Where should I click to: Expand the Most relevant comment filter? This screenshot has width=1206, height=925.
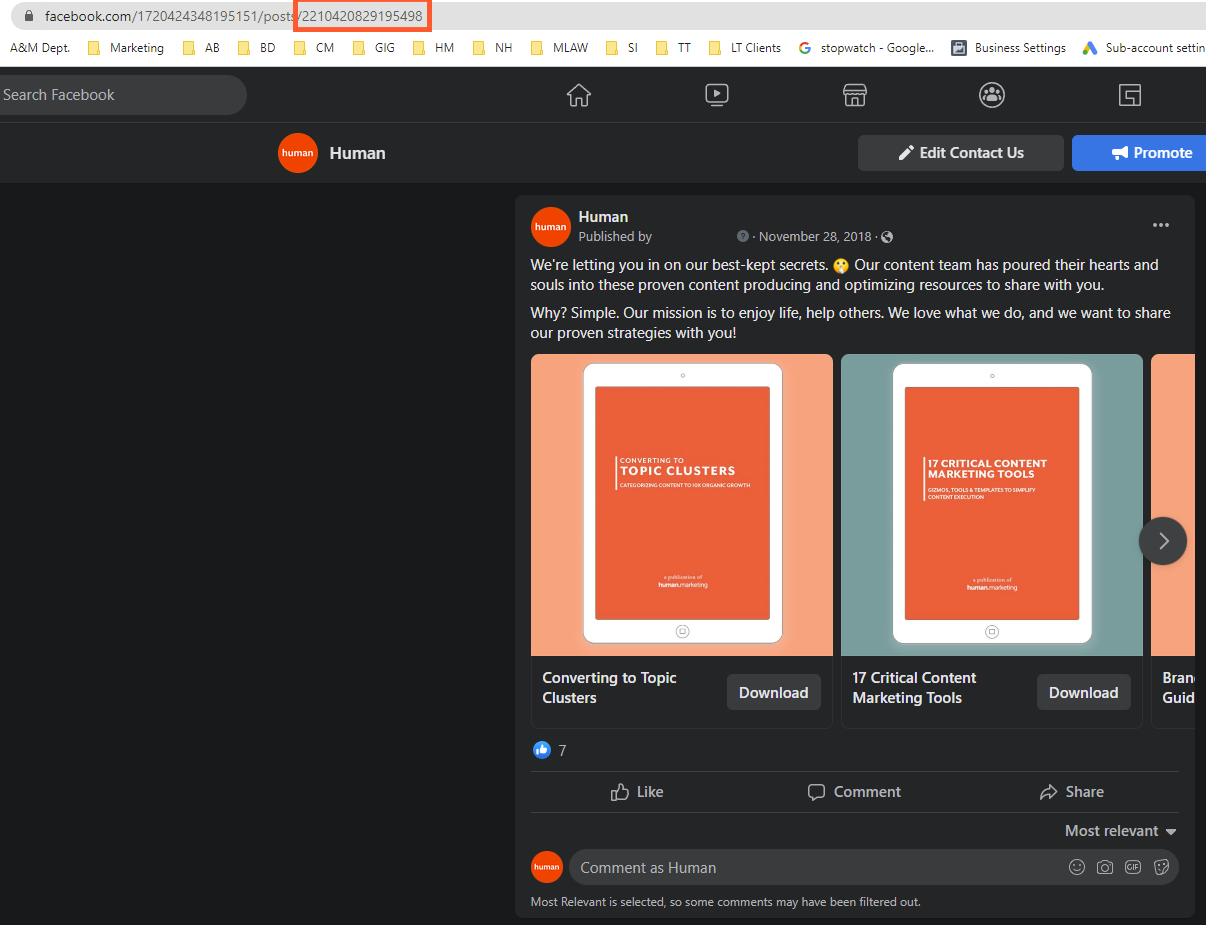coord(1120,831)
